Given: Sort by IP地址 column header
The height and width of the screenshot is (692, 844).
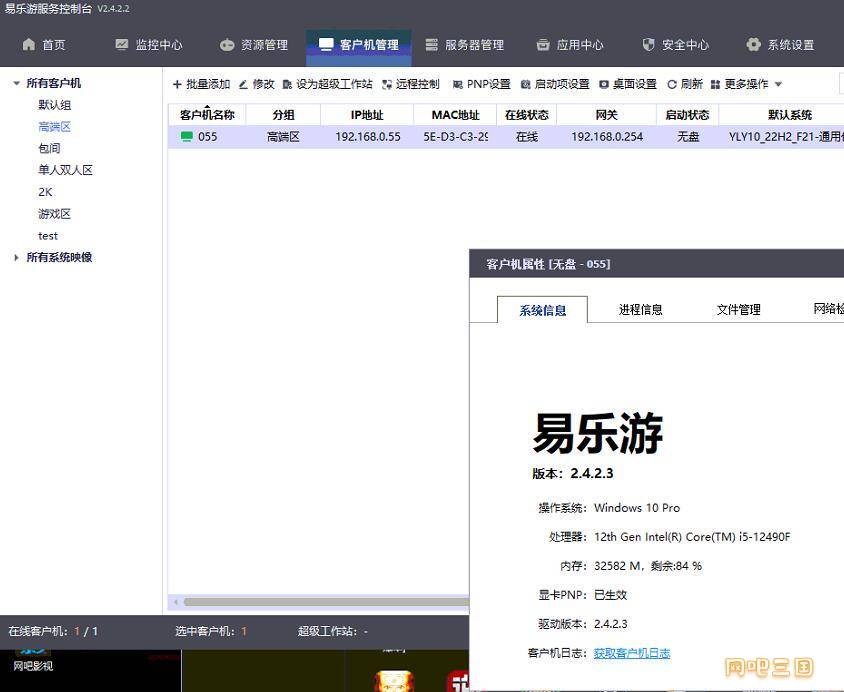Looking at the screenshot, I should coord(367,115).
